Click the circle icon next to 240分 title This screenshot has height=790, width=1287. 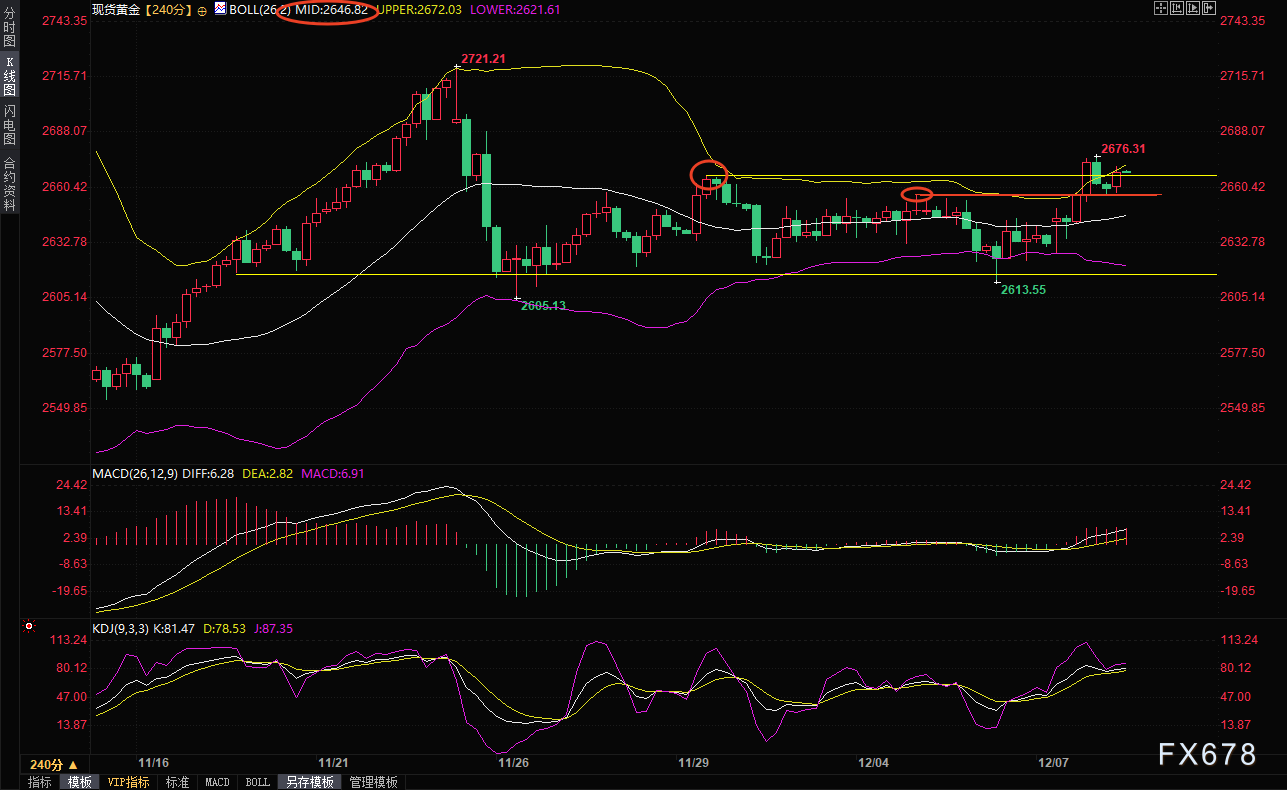[202, 9]
